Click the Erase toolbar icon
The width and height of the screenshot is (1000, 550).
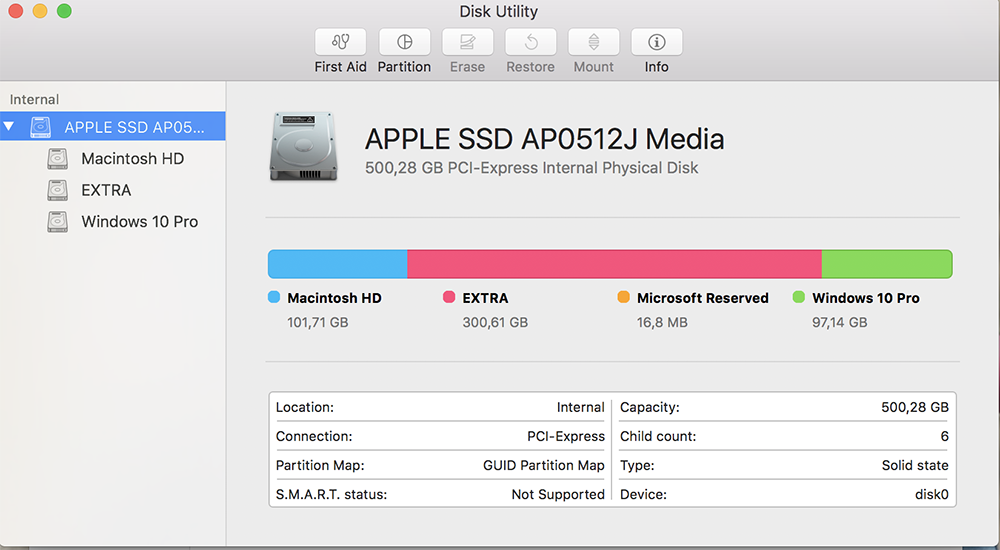pos(467,42)
